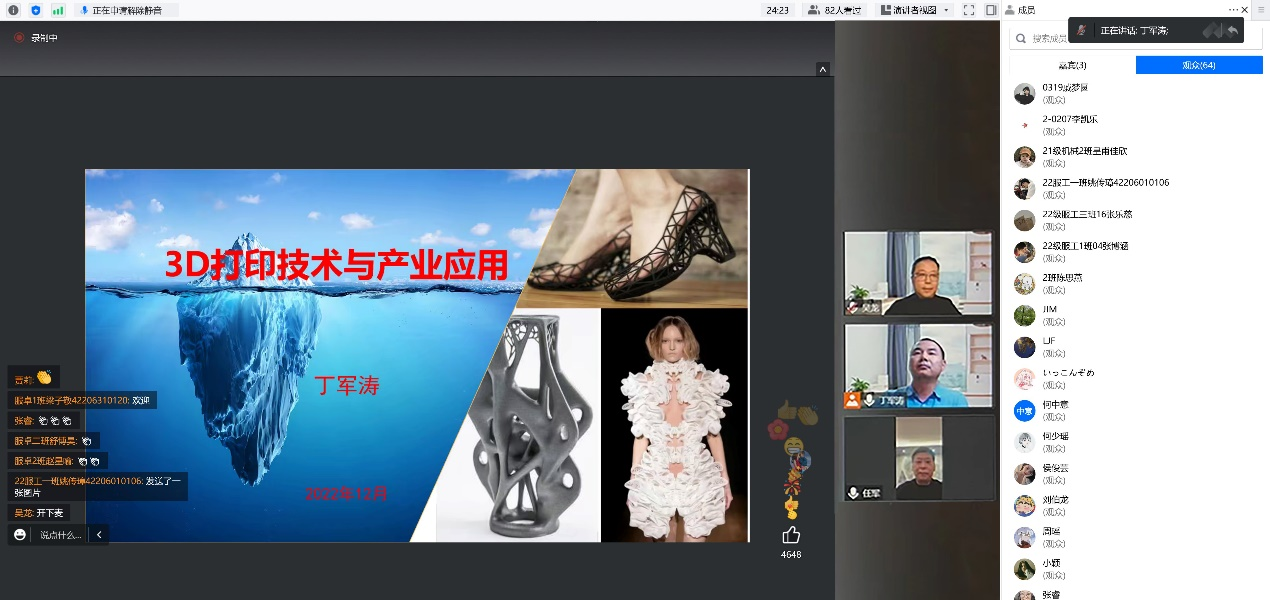Click the thumbs-up like button
Image resolution: width=1270 pixels, height=600 pixels.
(x=791, y=535)
